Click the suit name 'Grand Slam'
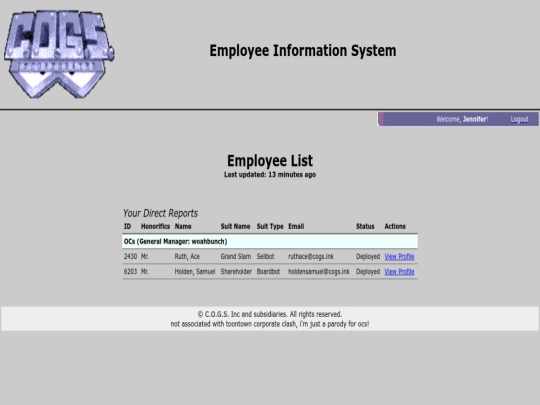The height and width of the screenshot is (405, 540). [x=236, y=257]
